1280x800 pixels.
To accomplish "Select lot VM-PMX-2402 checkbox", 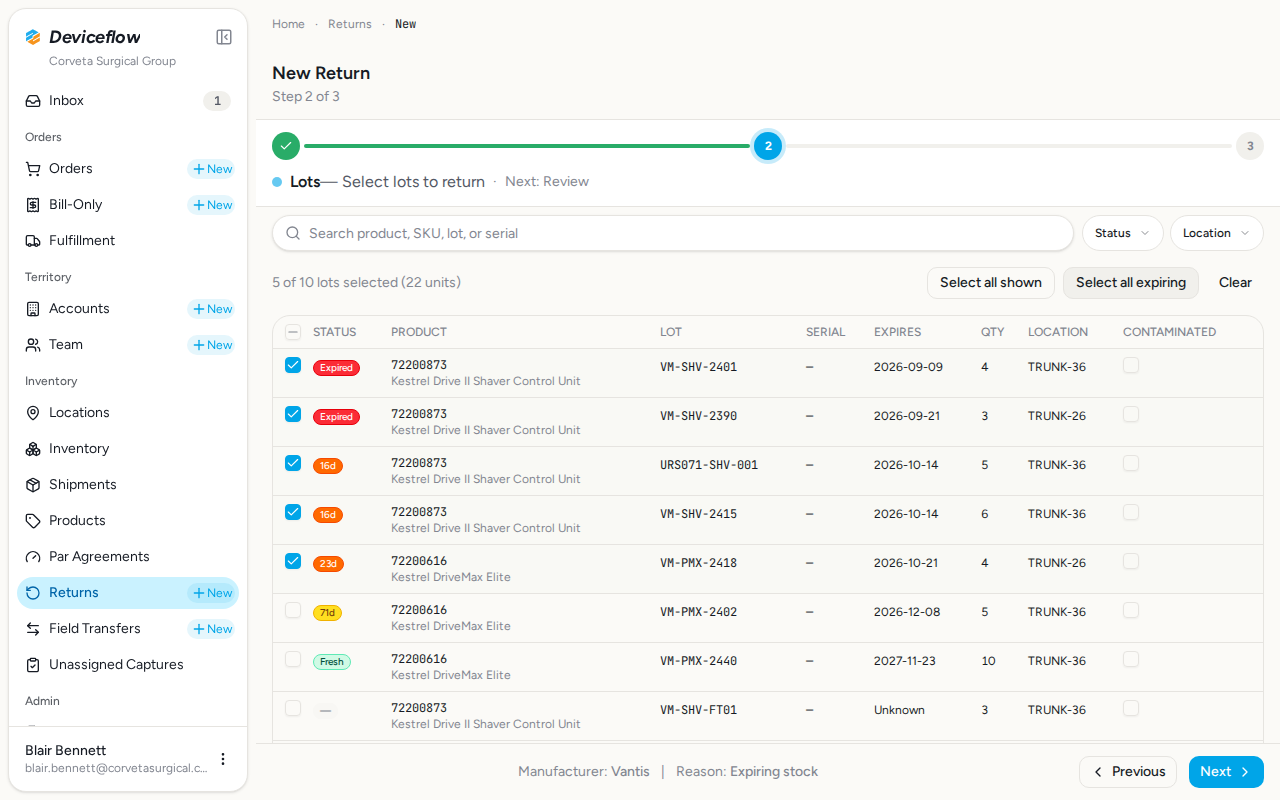I will [293, 610].
